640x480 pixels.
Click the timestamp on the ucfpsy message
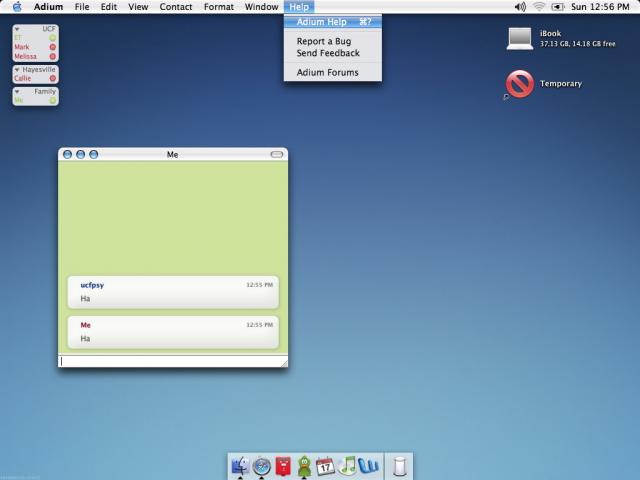click(x=260, y=285)
